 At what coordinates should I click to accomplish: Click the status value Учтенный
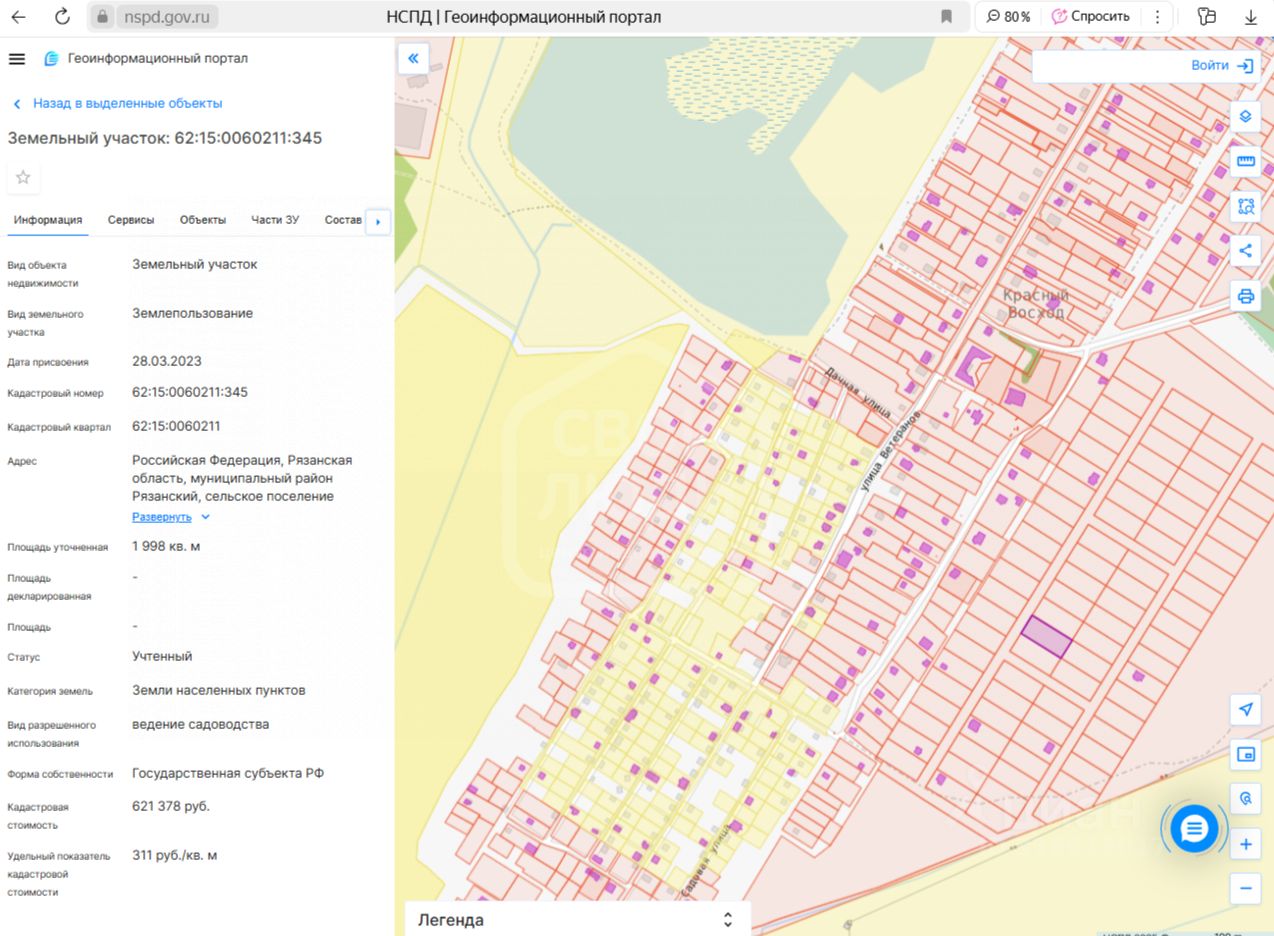click(162, 656)
